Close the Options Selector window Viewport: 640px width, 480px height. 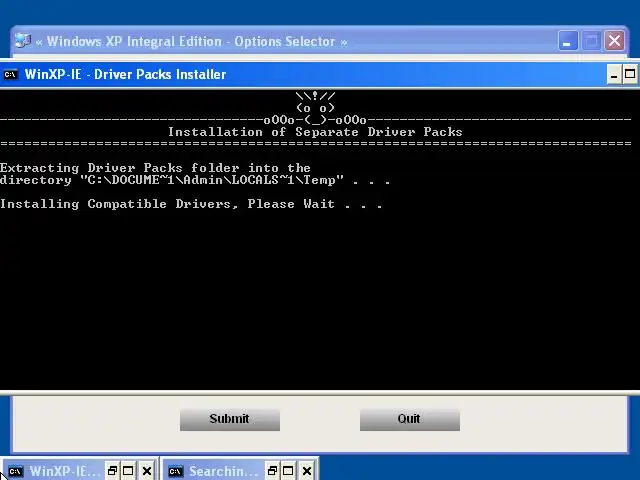point(614,41)
